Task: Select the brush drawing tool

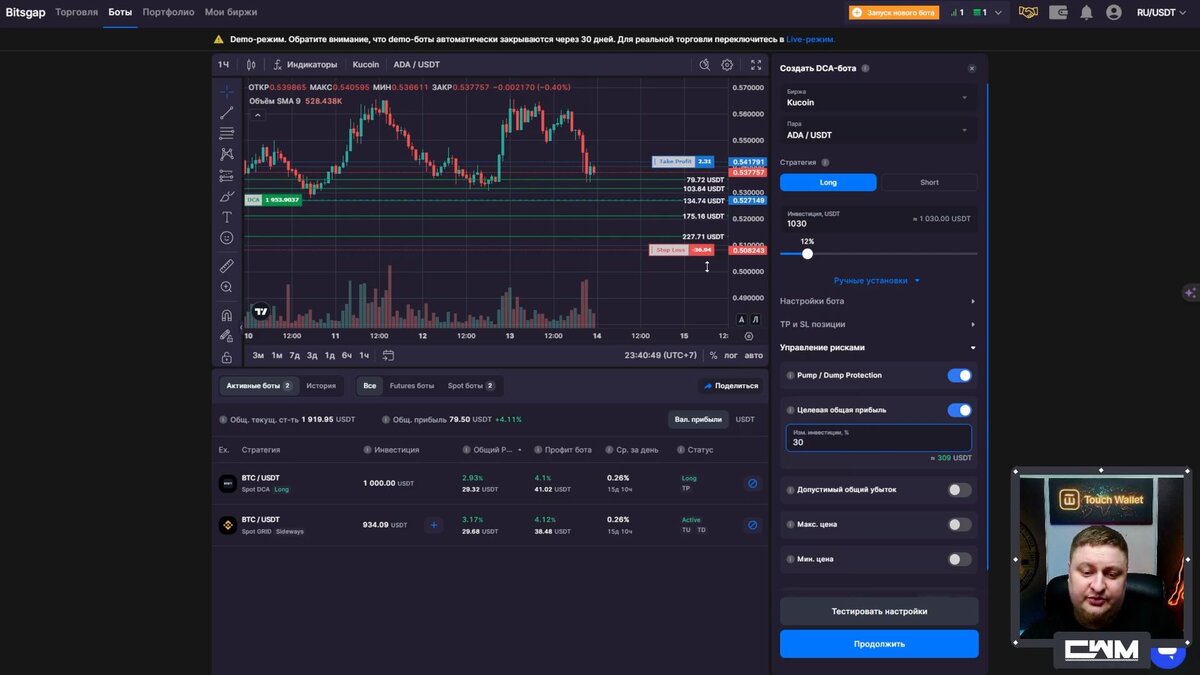Action: 227,196
